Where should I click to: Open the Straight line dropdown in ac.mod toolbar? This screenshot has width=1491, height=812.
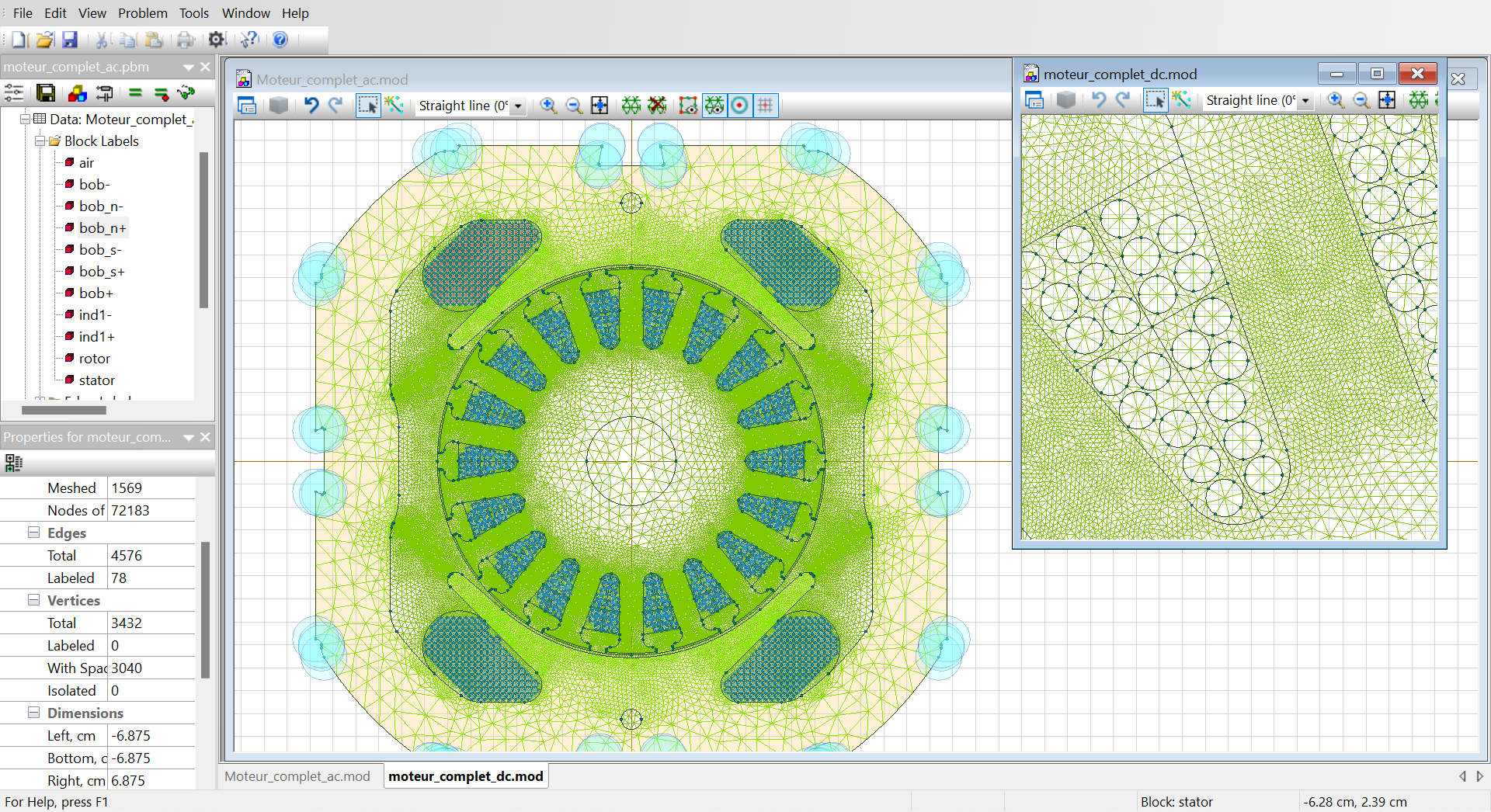(518, 106)
